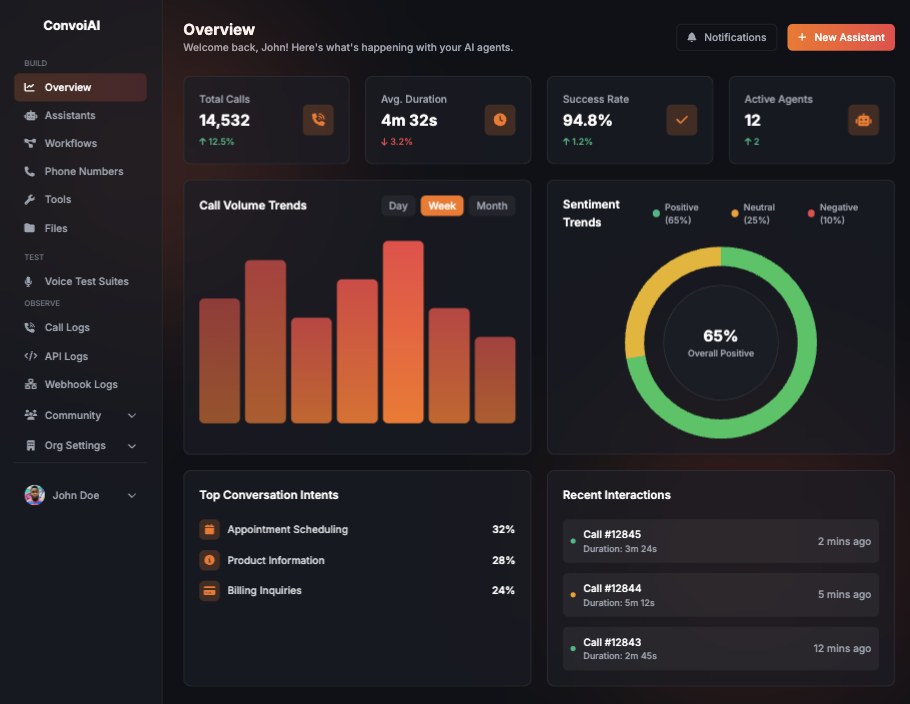Click the card icon beside Billing Inquiries

click(x=209, y=591)
